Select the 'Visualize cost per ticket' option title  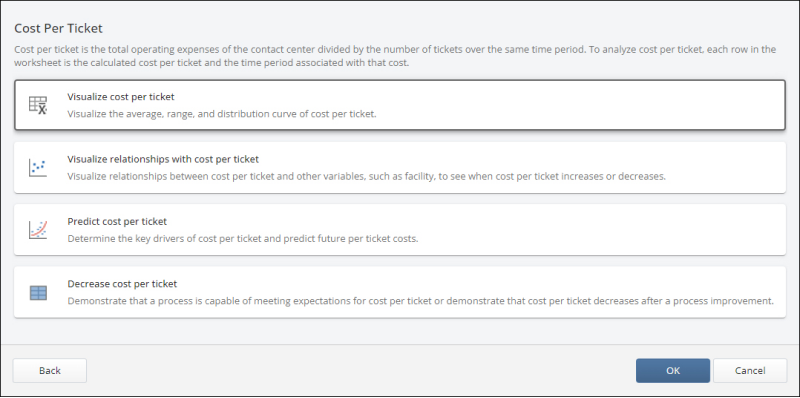click(x=120, y=97)
